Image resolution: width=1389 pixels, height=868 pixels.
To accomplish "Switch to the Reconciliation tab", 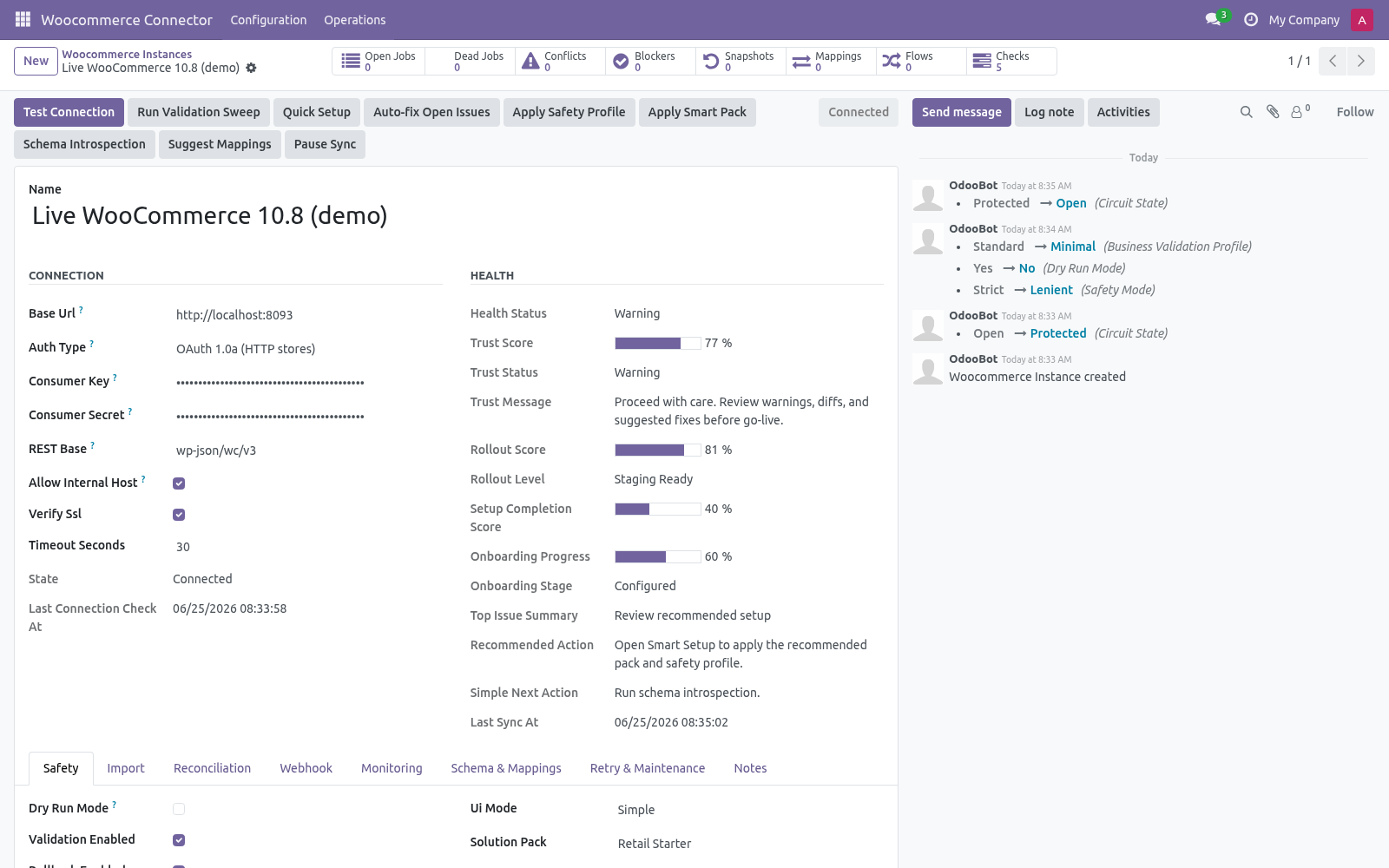I will coord(212,768).
